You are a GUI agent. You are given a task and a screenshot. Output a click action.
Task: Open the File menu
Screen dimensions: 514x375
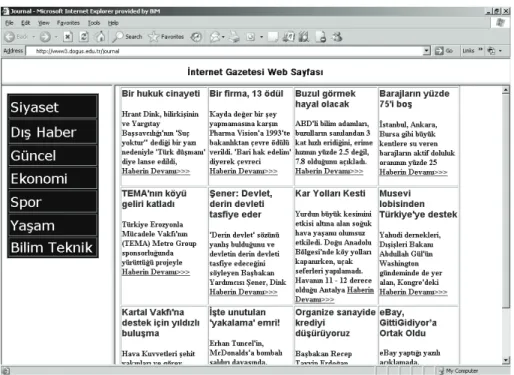pos(9,23)
